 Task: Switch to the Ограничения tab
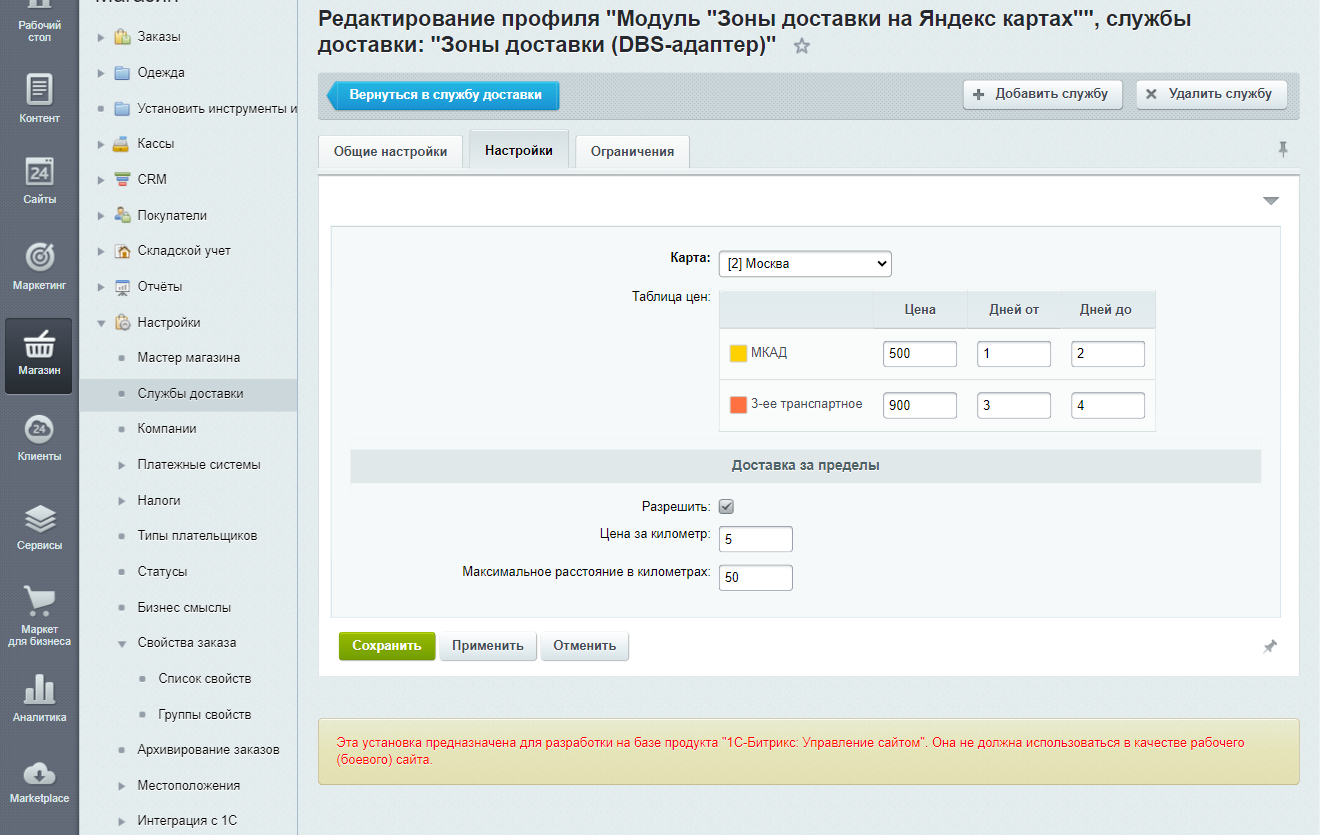click(632, 152)
